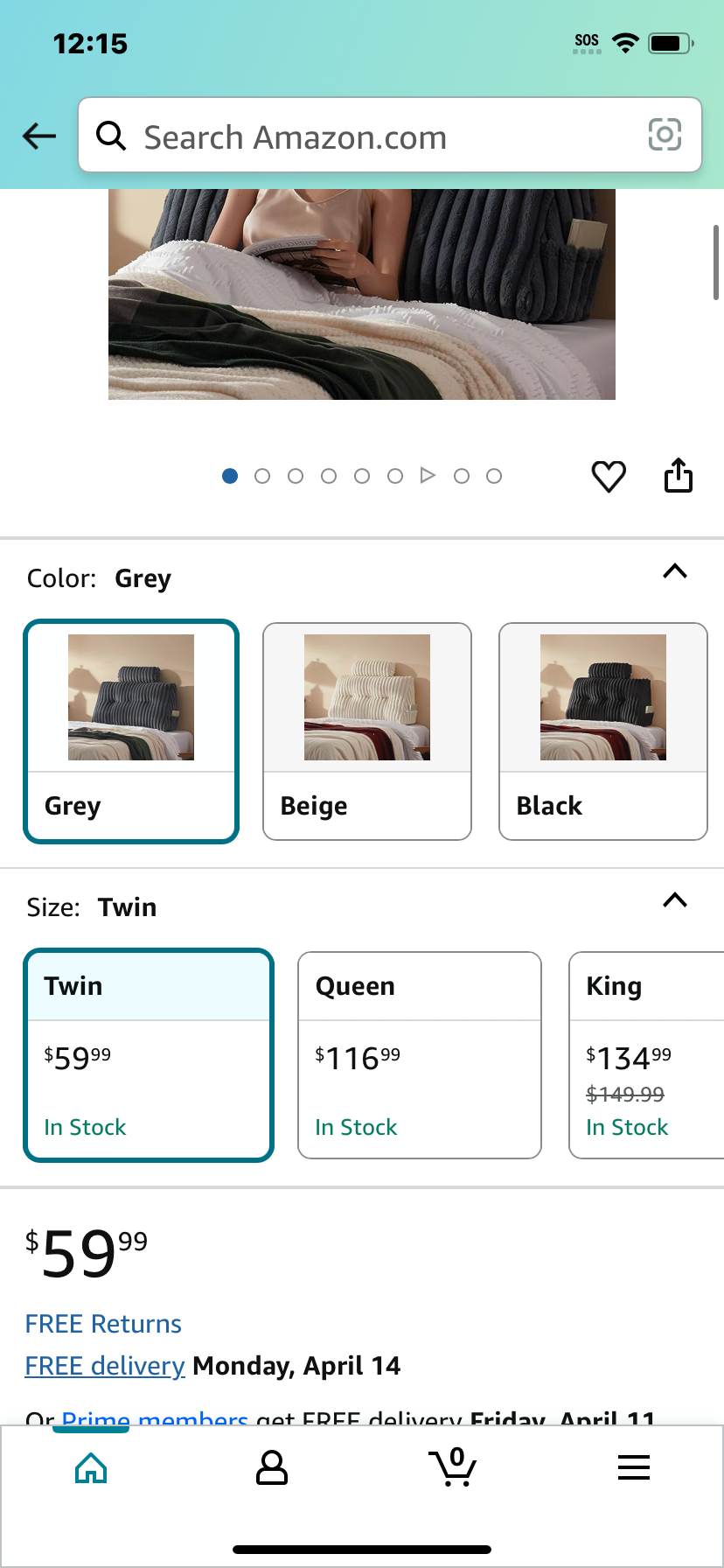Select Twin size option
The height and width of the screenshot is (1568, 724).
[149, 1055]
